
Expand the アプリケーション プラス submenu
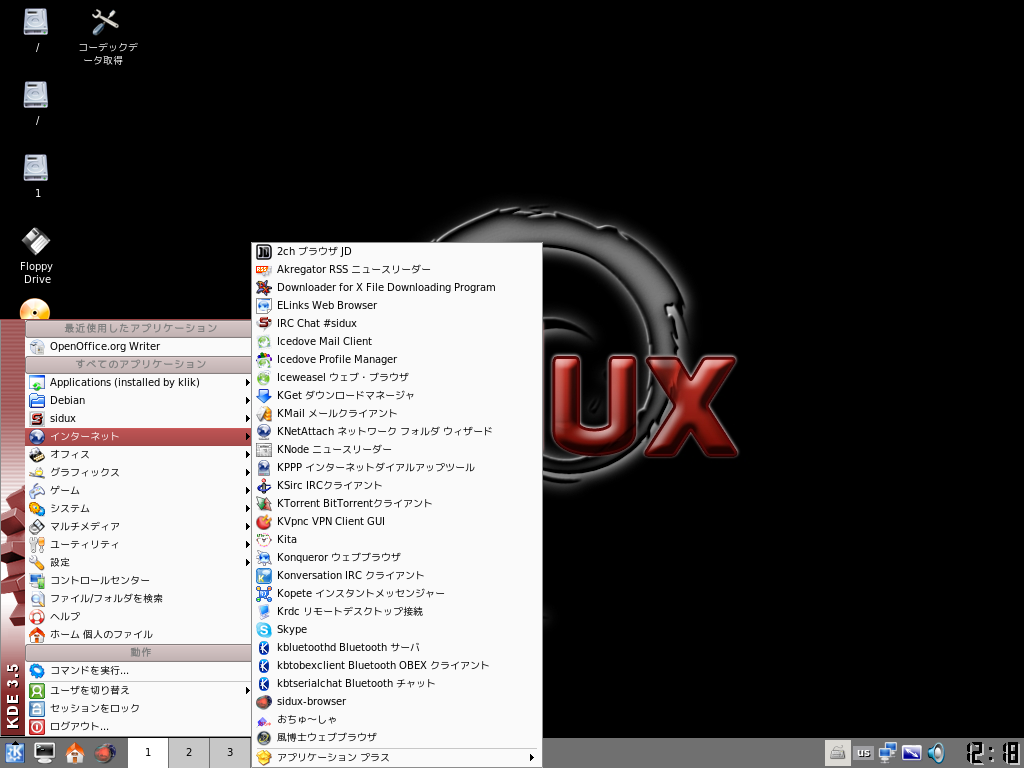[396, 758]
